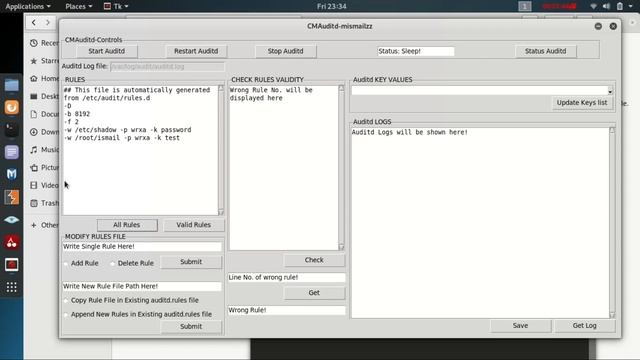The height and width of the screenshot is (360, 640).
Task: Click the Get wrong rule button
Action: click(314, 293)
